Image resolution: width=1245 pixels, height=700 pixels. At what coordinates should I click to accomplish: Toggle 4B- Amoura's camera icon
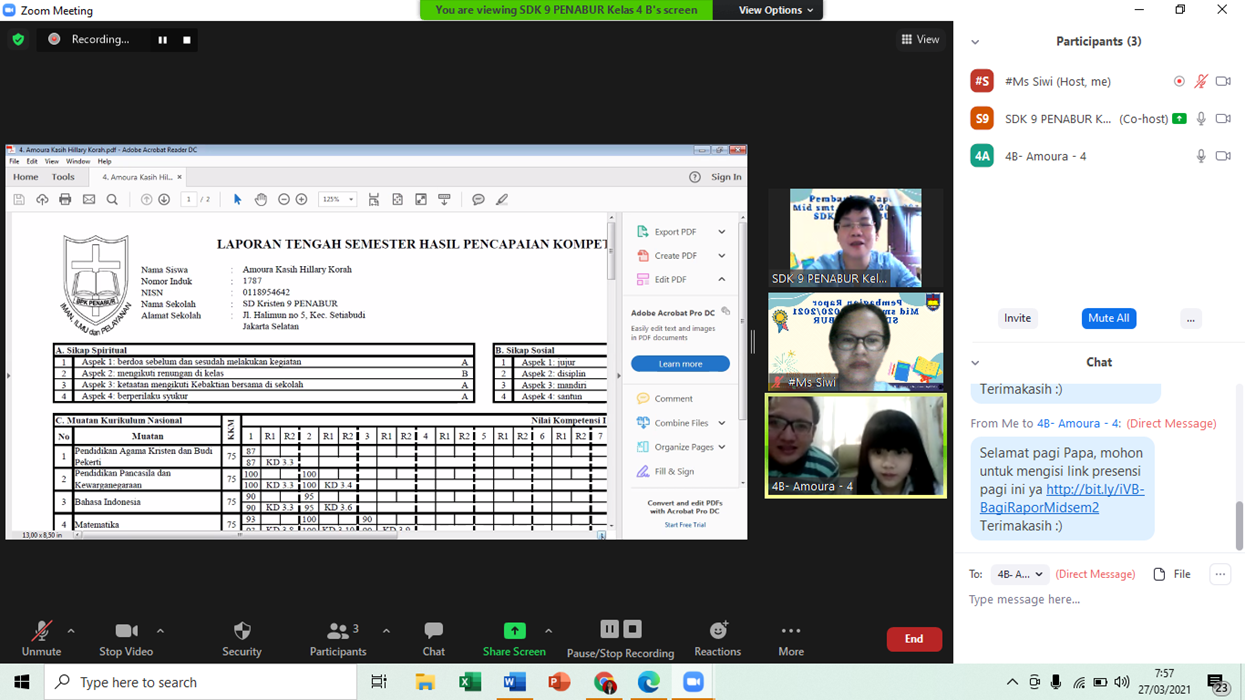click(x=1223, y=156)
